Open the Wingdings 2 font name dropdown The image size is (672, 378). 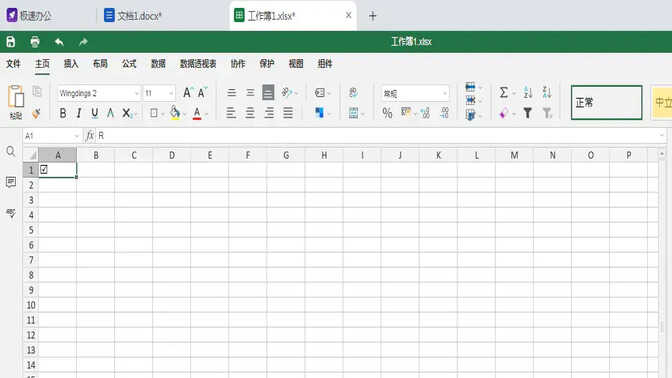137,93
